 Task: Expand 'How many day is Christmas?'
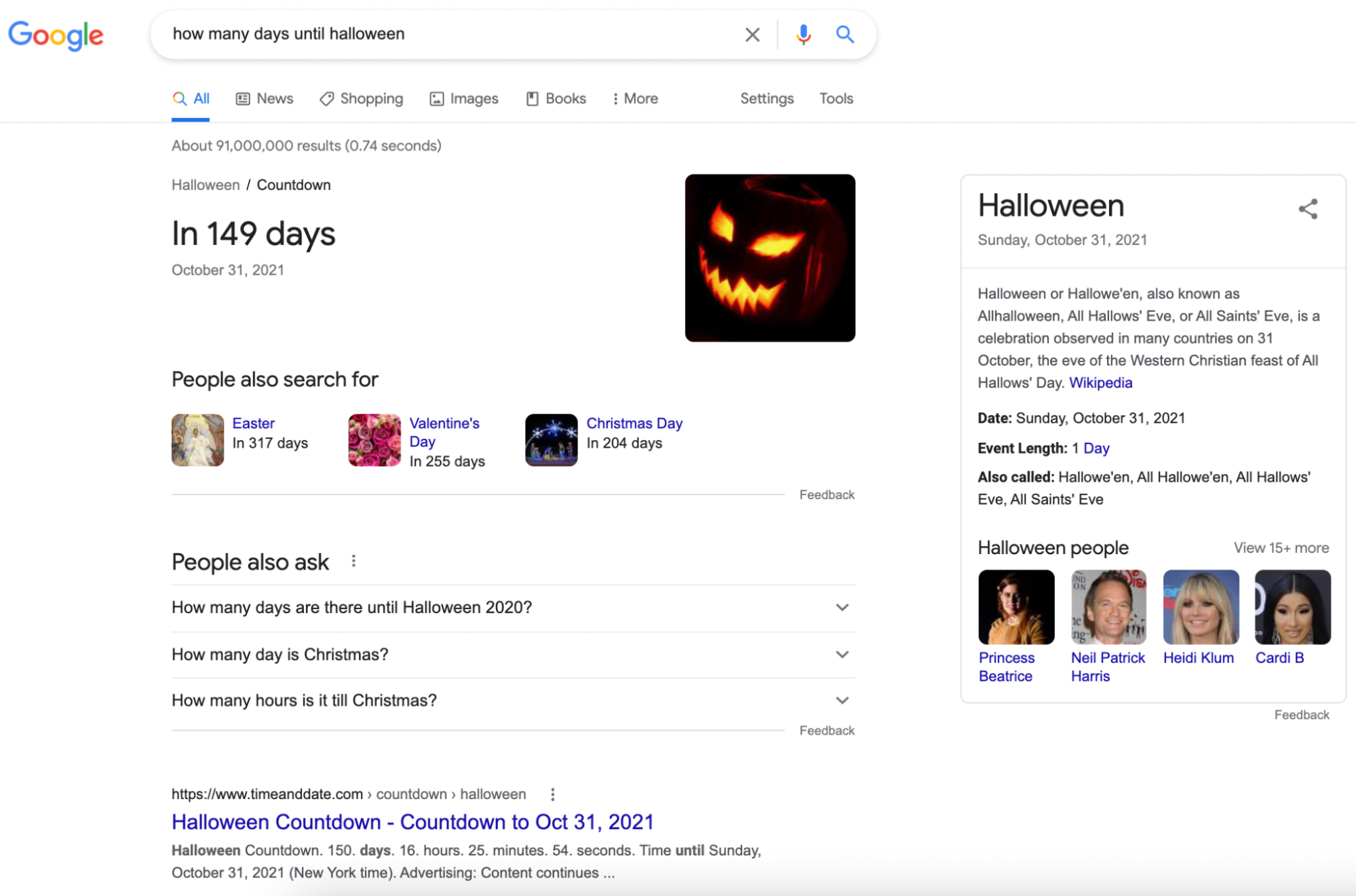coord(841,655)
